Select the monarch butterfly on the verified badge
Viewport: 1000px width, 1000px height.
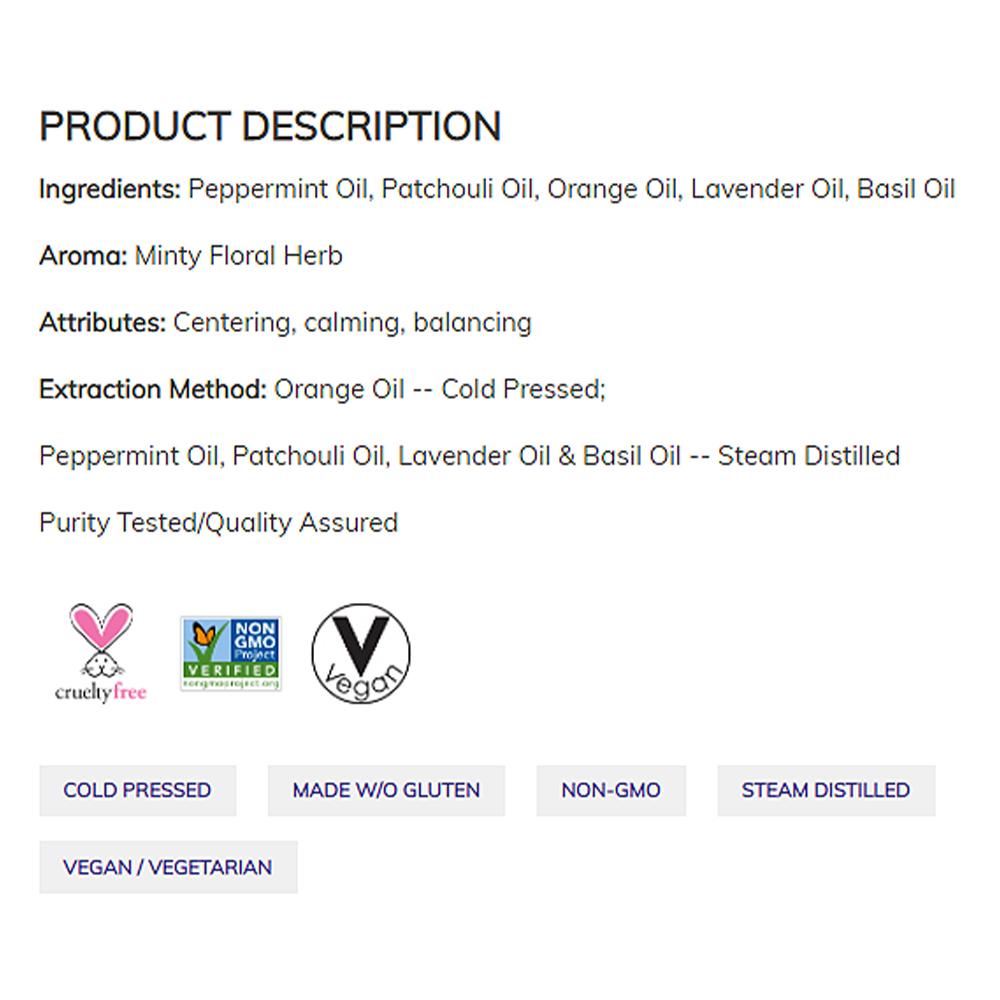pos(204,635)
